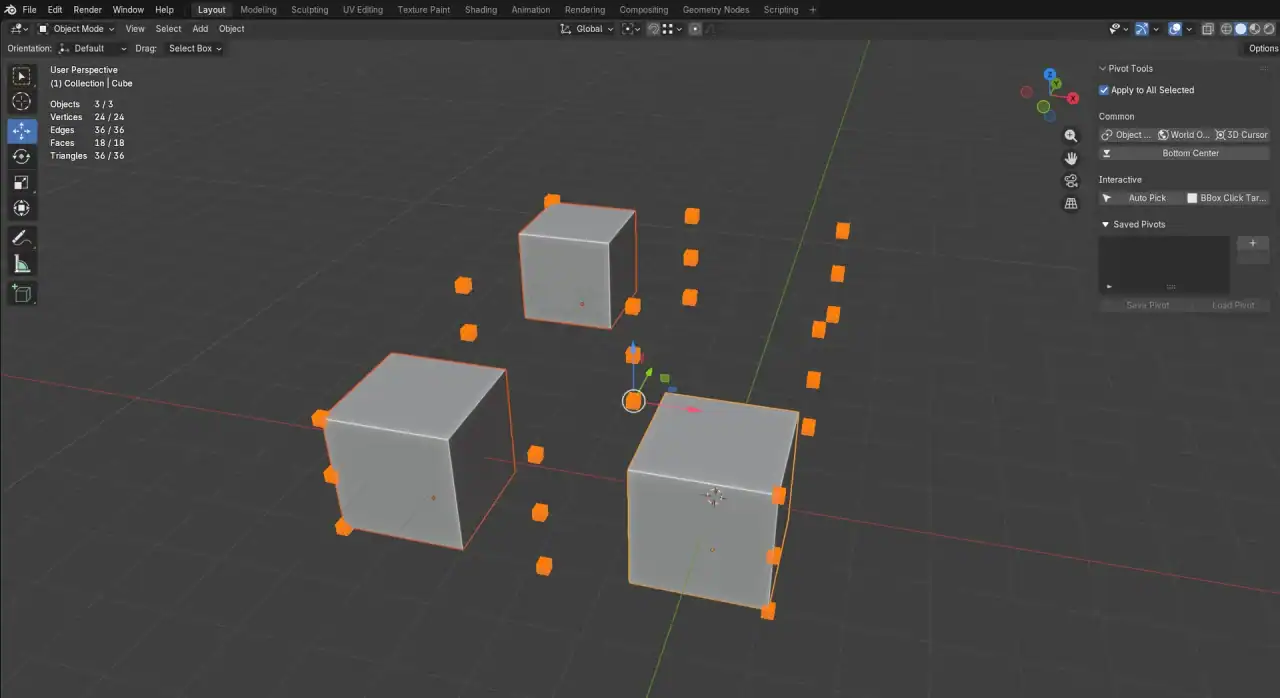Collapse the Saved Pivots section
This screenshot has width=1280, height=698.
coord(1105,225)
